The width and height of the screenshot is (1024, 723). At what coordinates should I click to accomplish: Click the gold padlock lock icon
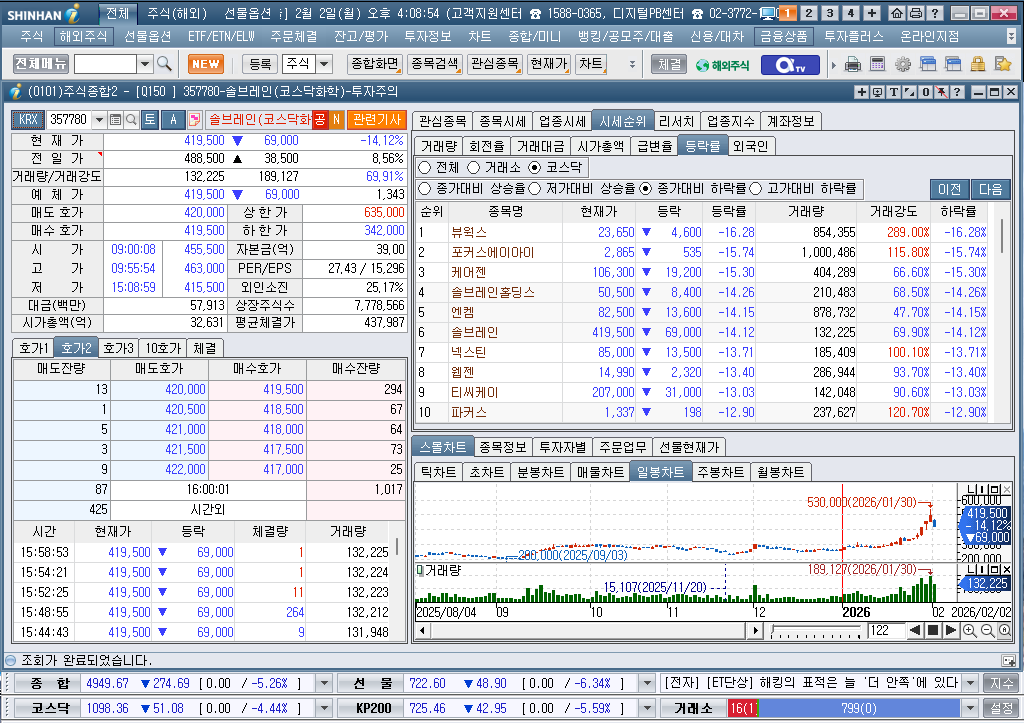click(978, 64)
